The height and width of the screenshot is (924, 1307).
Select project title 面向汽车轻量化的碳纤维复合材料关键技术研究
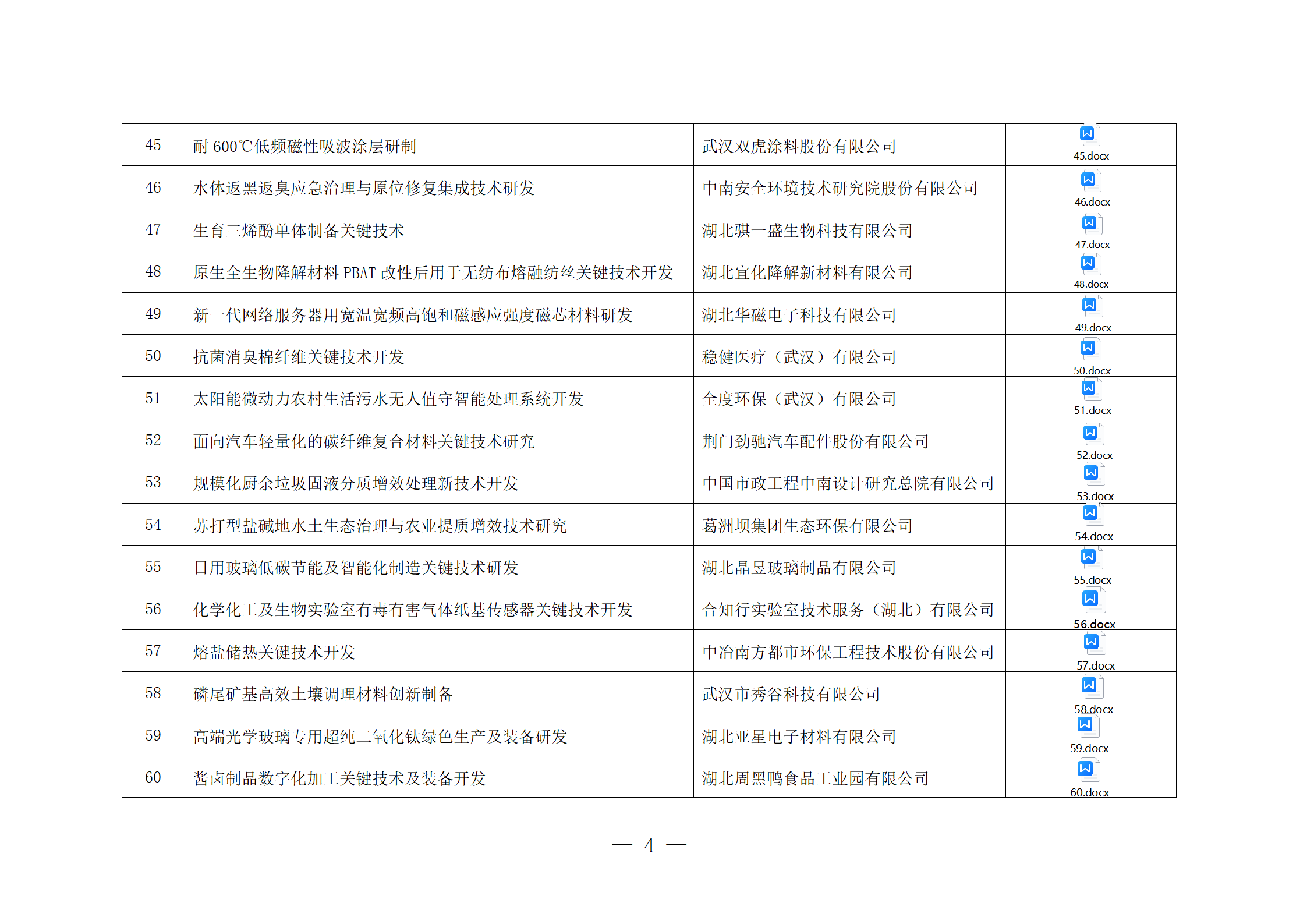[364, 441]
